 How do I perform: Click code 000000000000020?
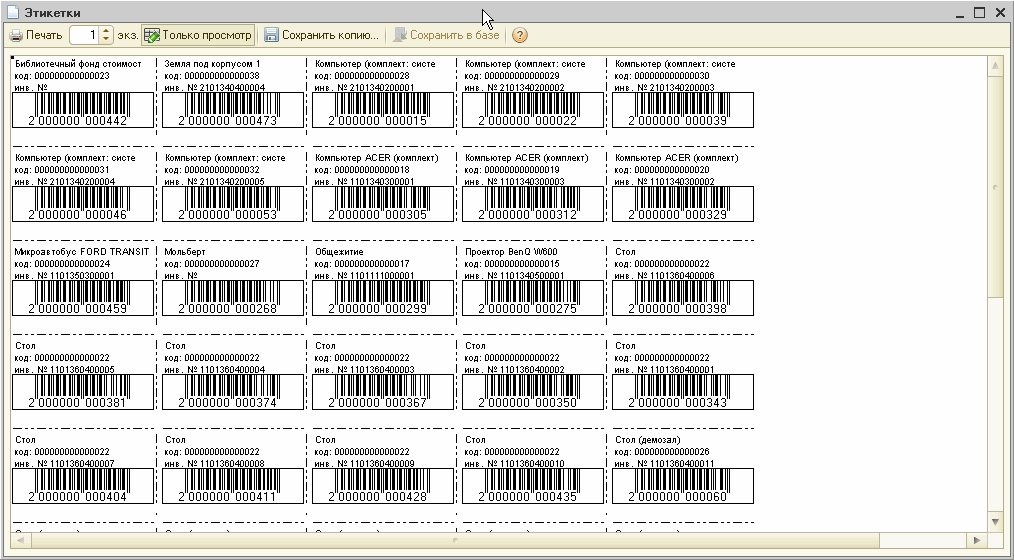click(672, 169)
